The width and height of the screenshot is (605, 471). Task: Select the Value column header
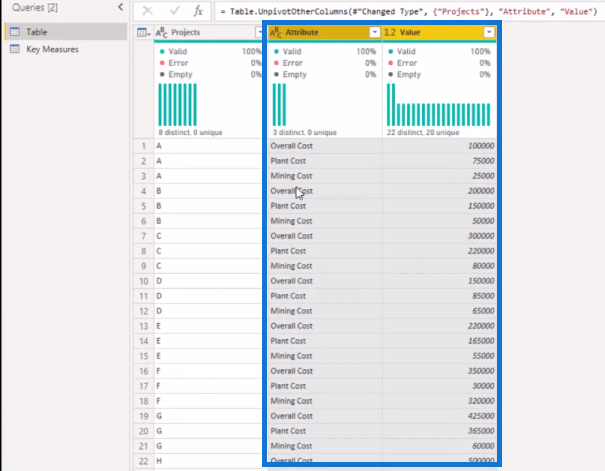tap(439, 32)
